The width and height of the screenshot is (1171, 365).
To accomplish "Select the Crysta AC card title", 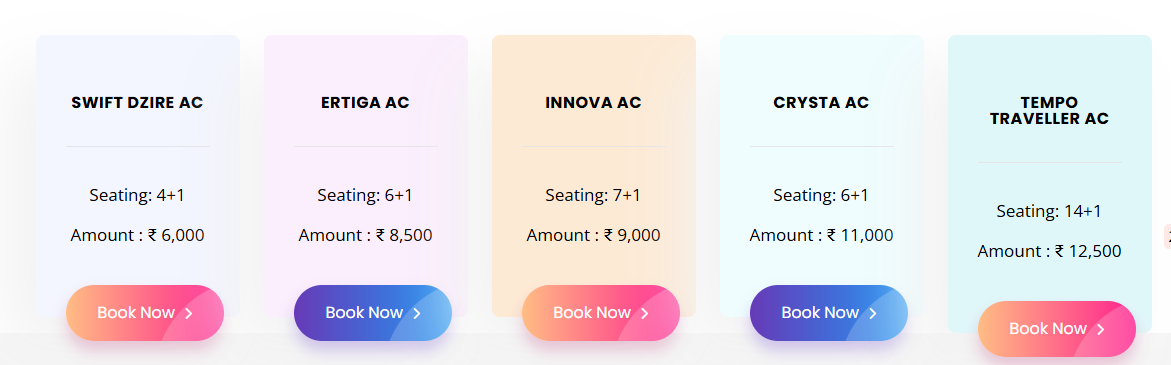I will 821,102.
